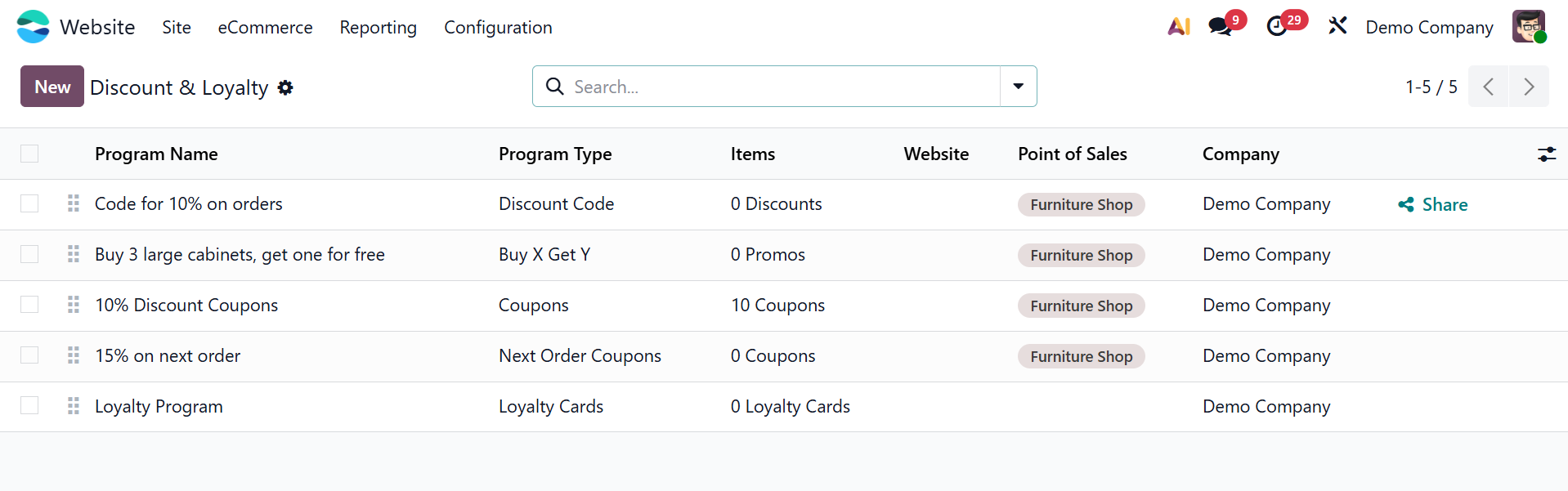This screenshot has width=1568, height=491.
Task: Click the Website app logo
Action: (33, 27)
